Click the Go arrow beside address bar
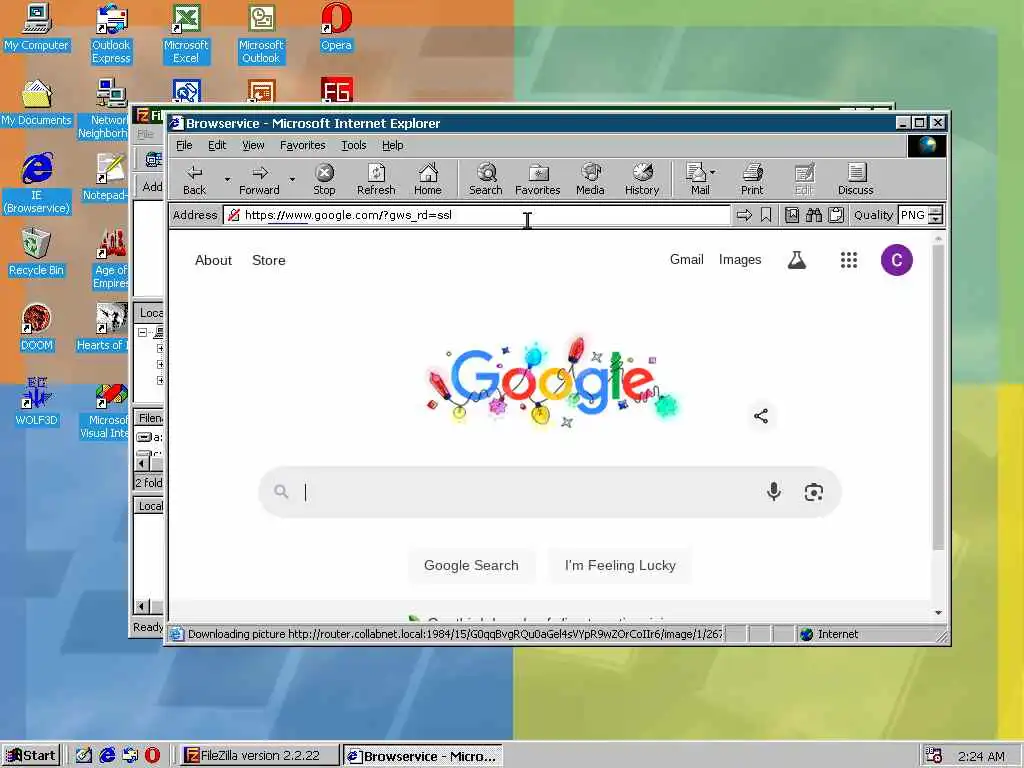1024x768 pixels. (744, 215)
